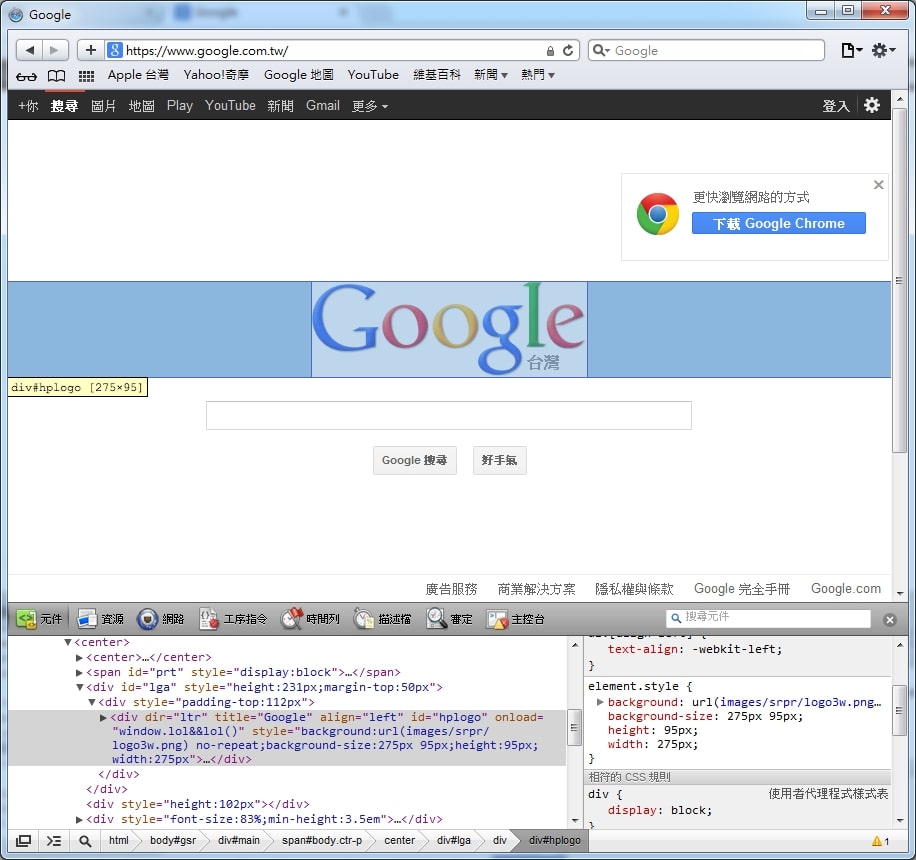
Task: Dock or undock the inspector window icon
Action: (23, 841)
